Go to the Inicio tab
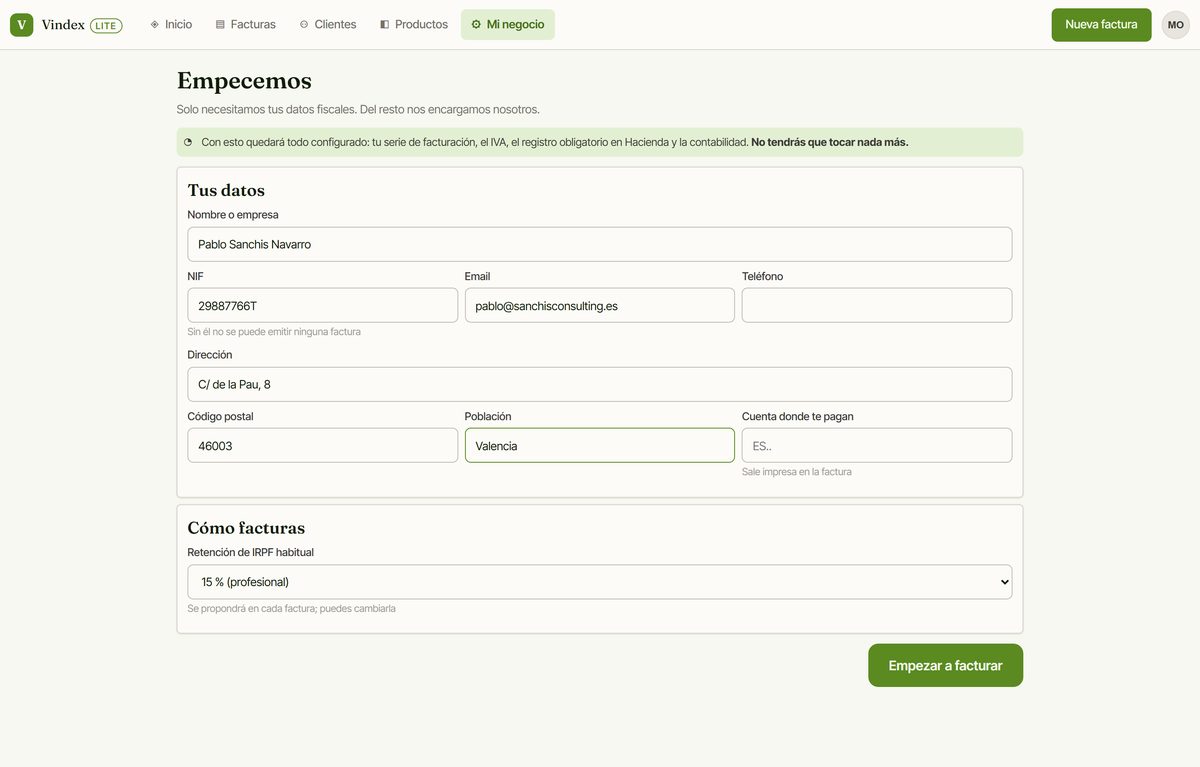The height and width of the screenshot is (767, 1200). [x=171, y=25]
